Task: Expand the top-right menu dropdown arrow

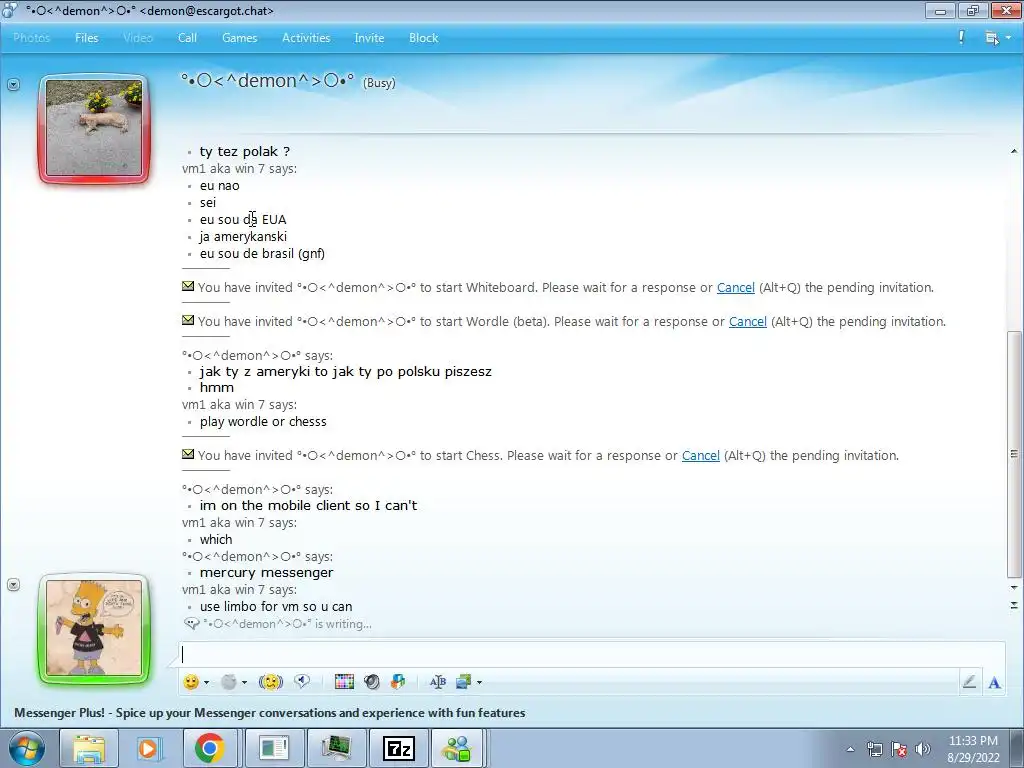Action: tap(1008, 38)
